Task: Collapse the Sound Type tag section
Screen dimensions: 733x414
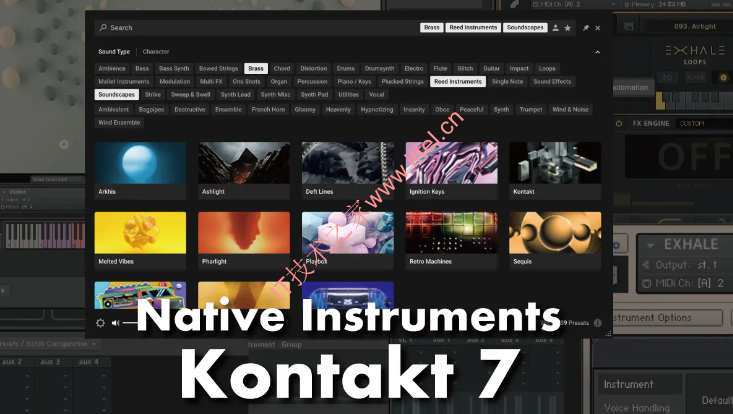Action: click(x=597, y=52)
